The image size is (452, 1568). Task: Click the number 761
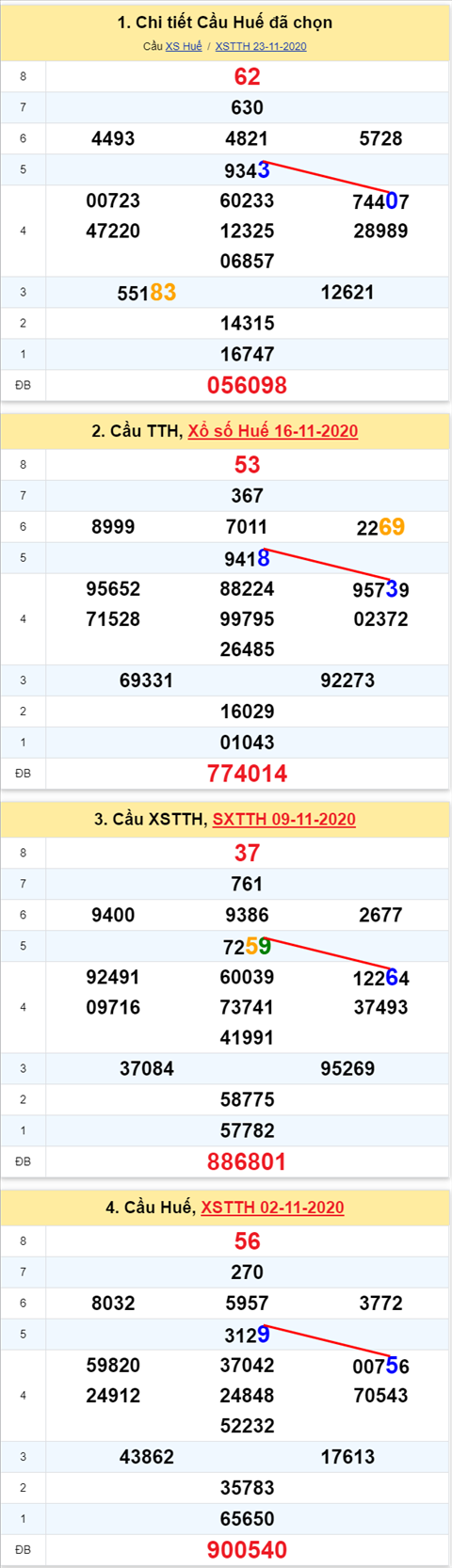[x=247, y=884]
